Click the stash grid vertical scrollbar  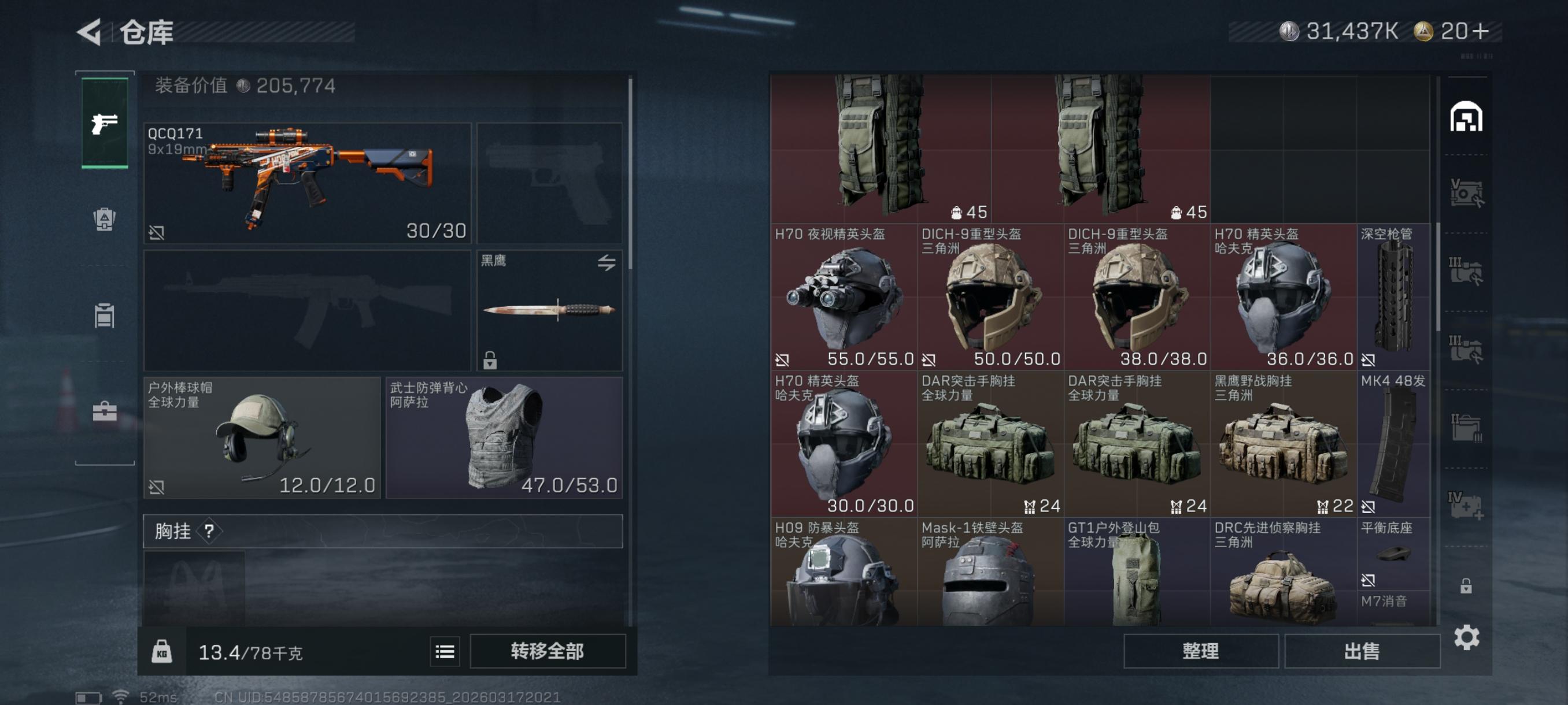tap(1437, 277)
